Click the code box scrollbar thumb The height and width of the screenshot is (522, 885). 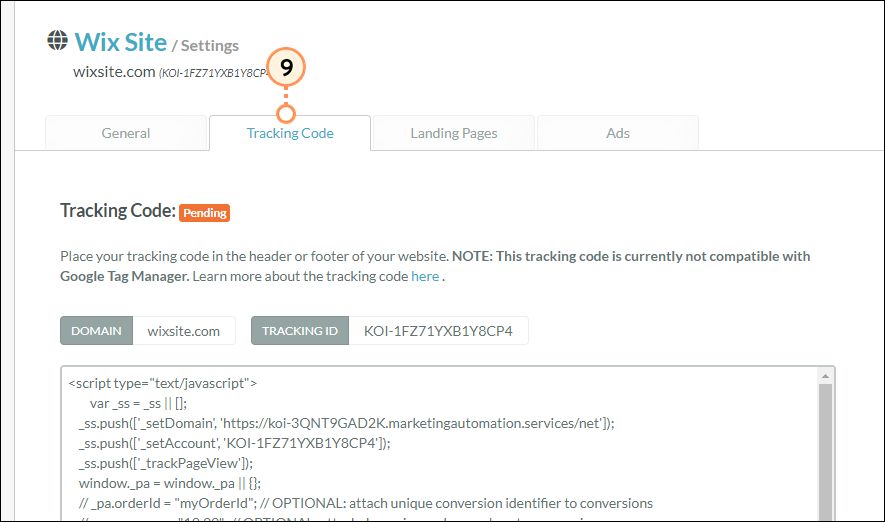(x=825, y=453)
